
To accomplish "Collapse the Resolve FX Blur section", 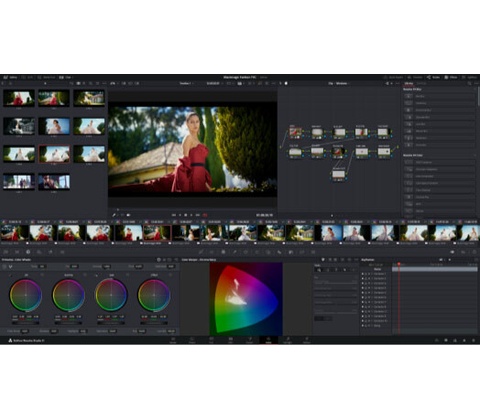I will click(475, 89).
